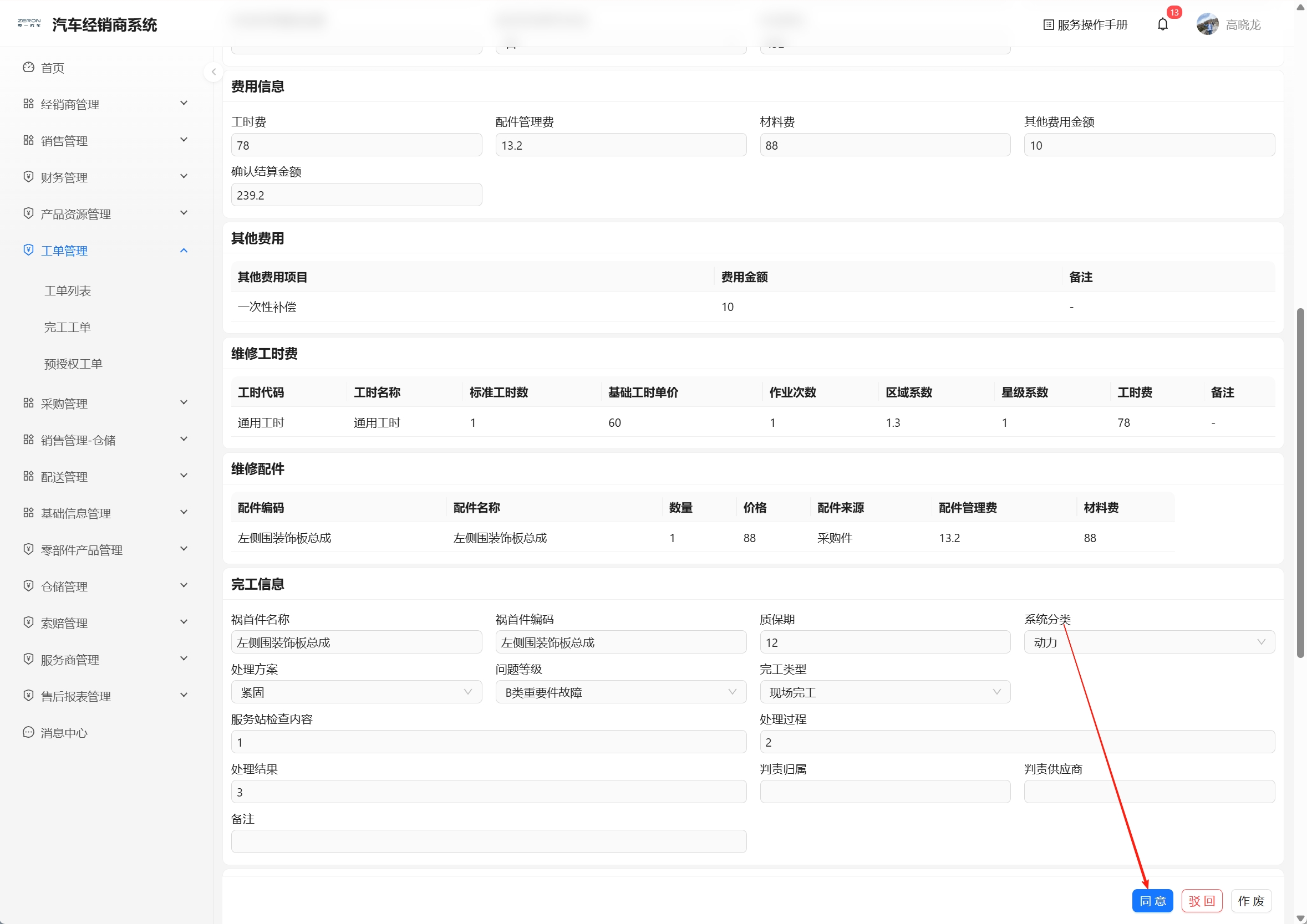
Task: Click the 工单管理 shield icon
Action: click(x=28, y=250)
